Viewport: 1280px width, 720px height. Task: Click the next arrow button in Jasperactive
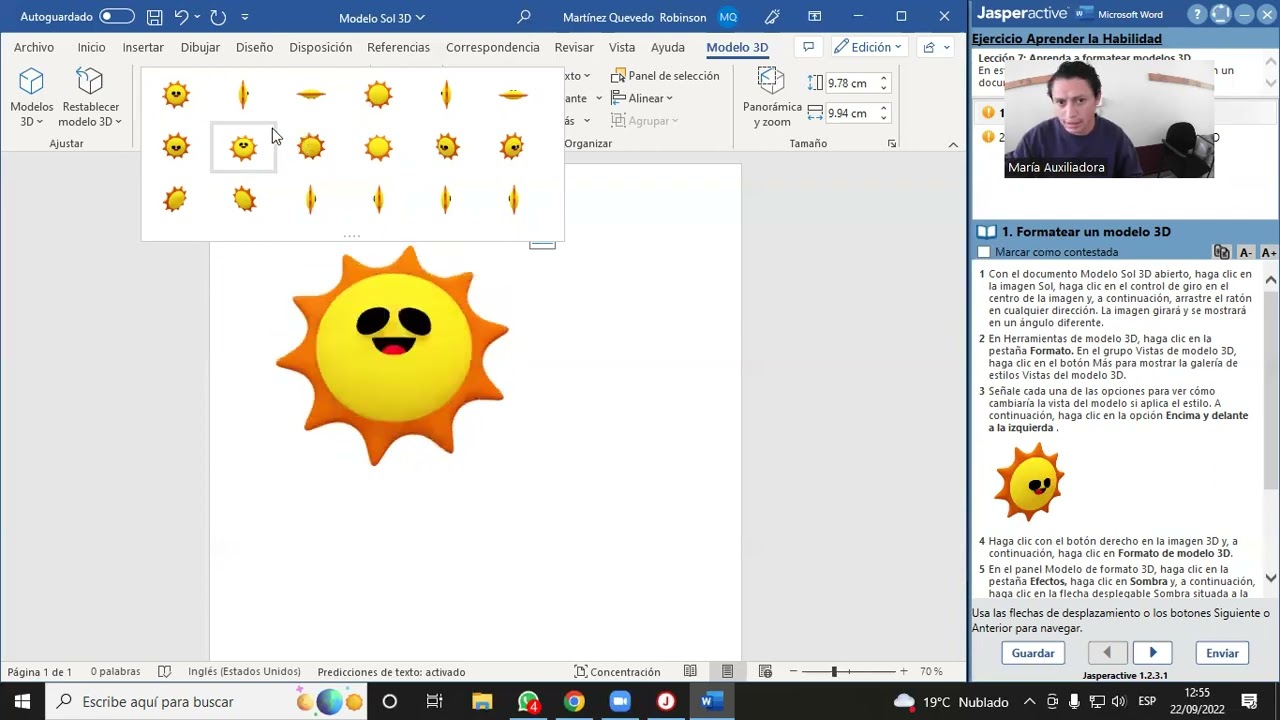point(1152,653)
